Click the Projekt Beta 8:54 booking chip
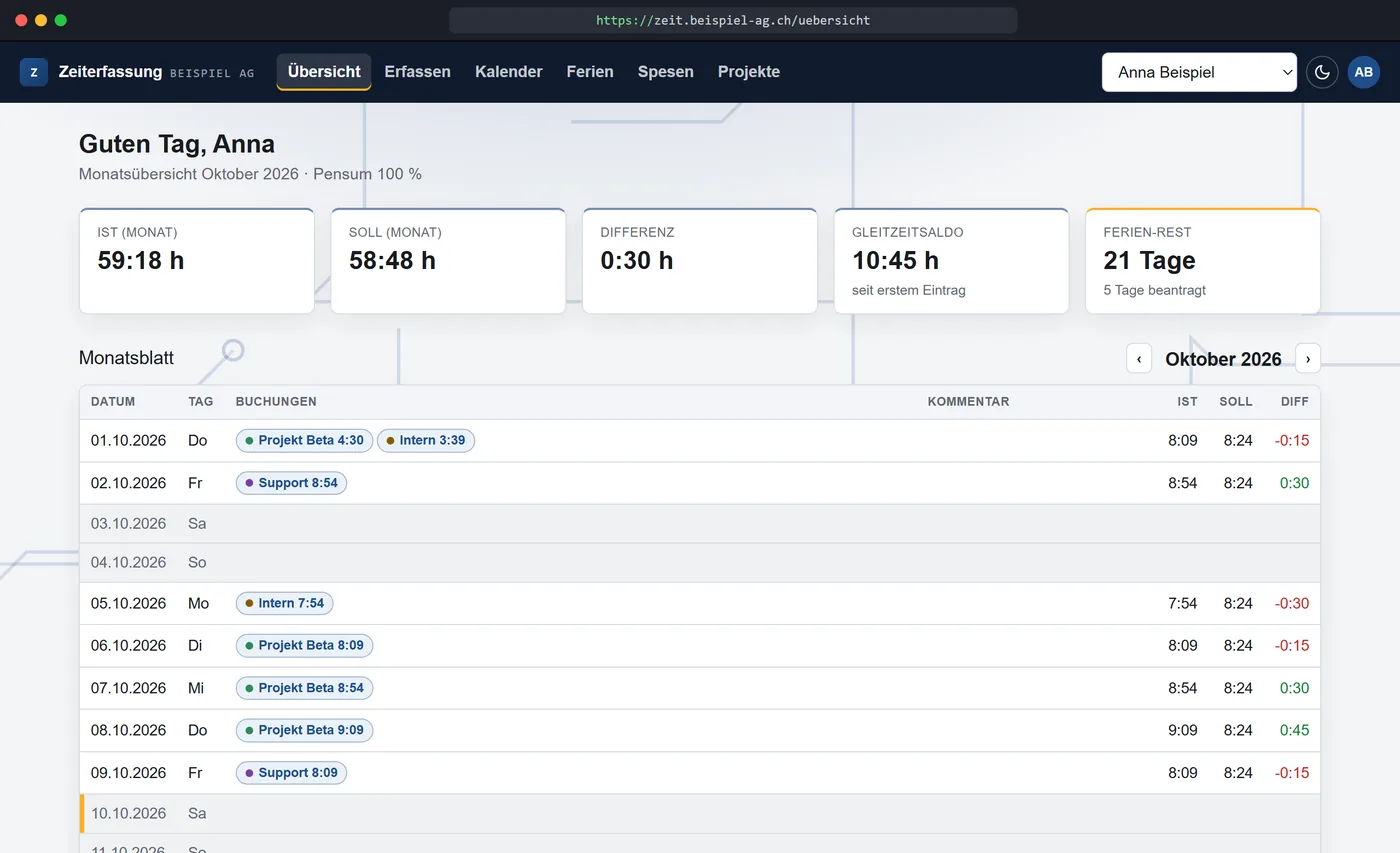Viewport: 1400px width, 853px height. (x=304, y=688)
